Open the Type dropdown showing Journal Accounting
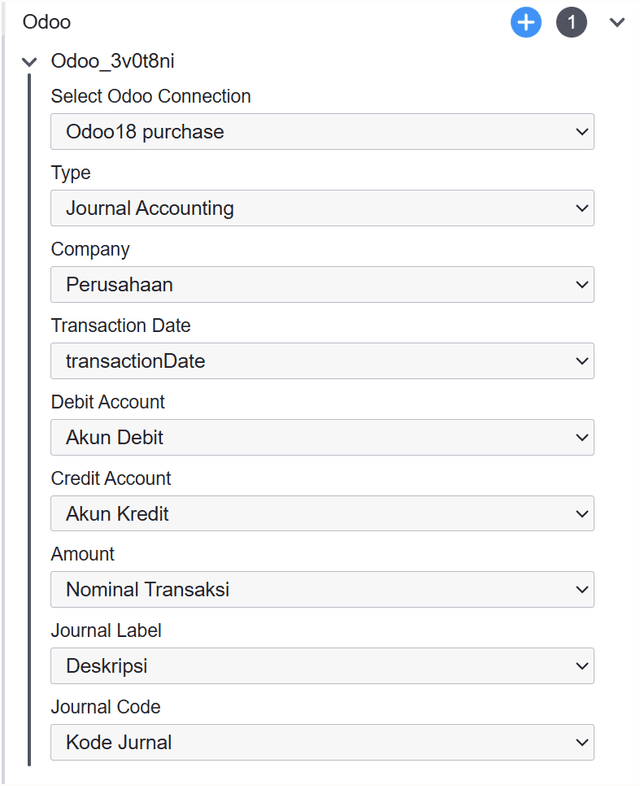 (322, 208)
